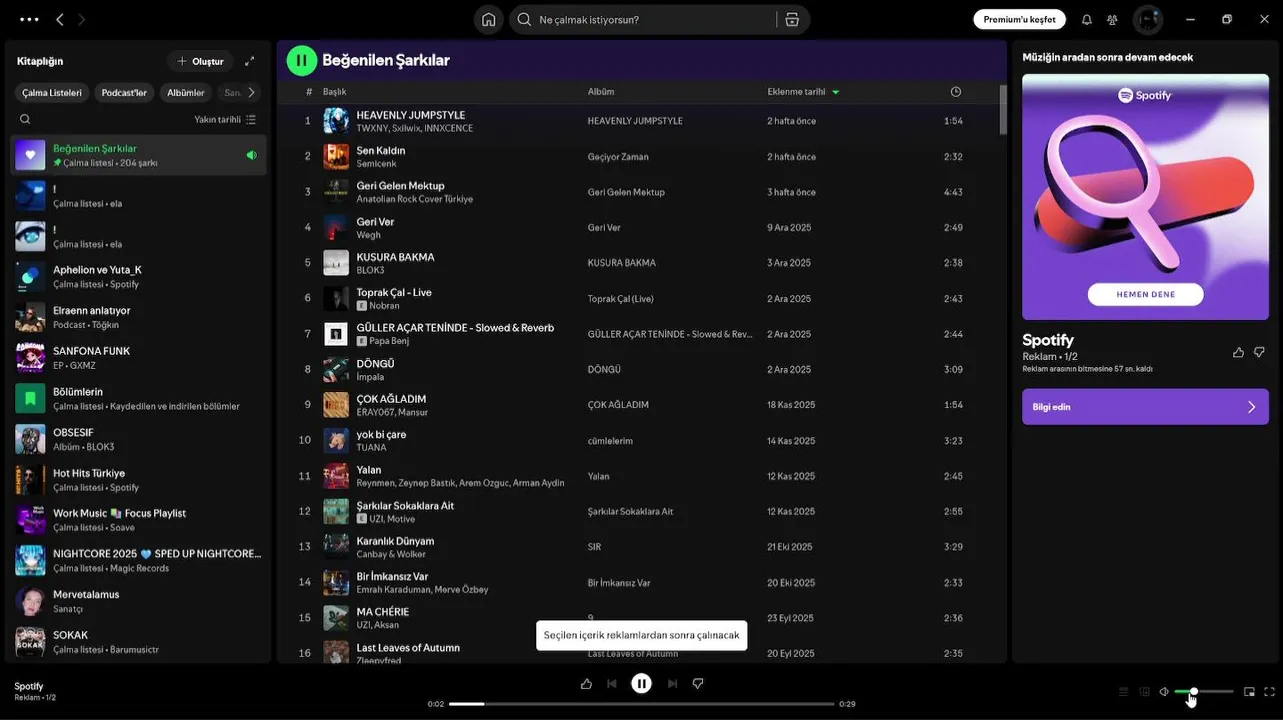
Task: Click thumbs up in playback bar
Action: click(586, 683)
